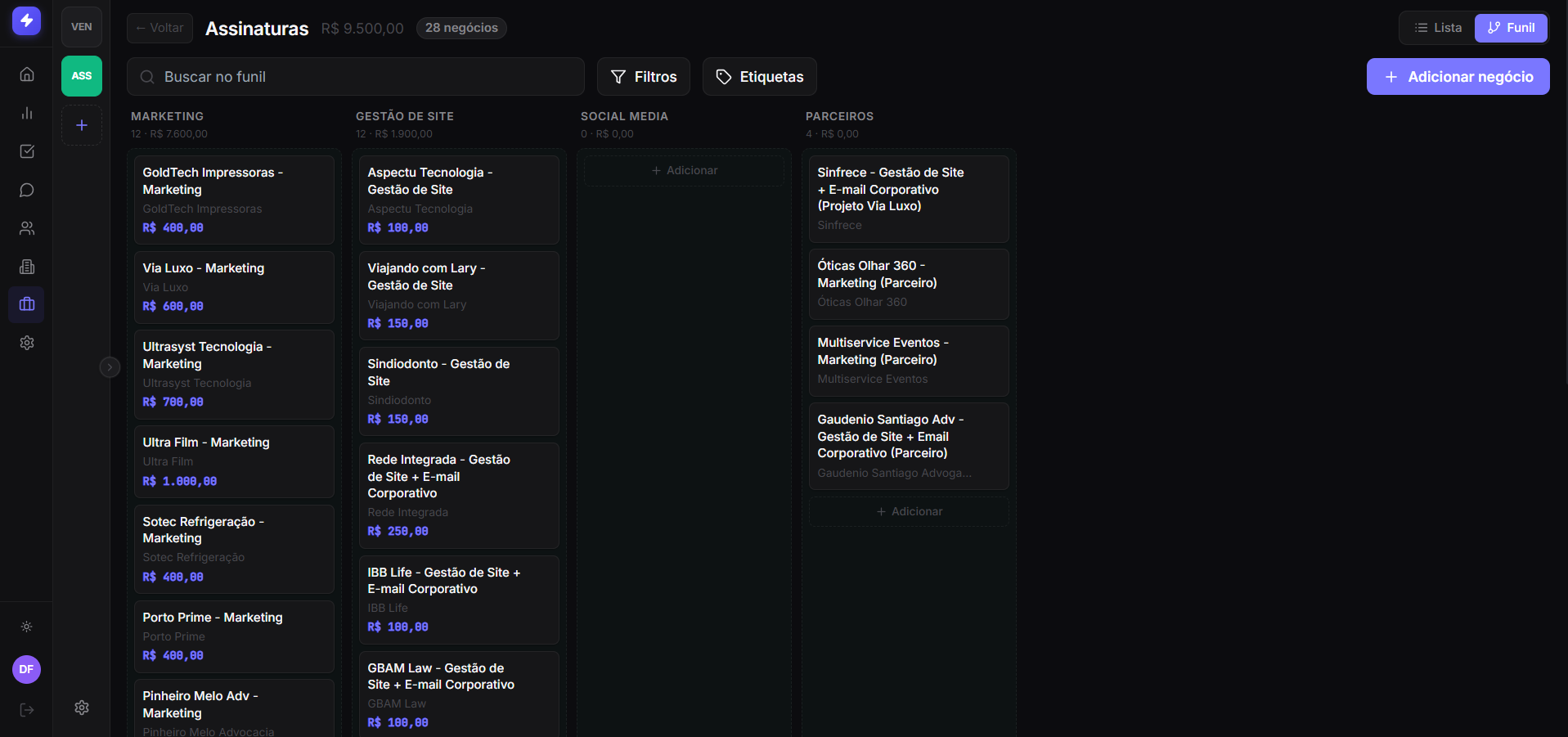Click the R$ 1.000,00 value on Ultra Film

tap(180, 482)
